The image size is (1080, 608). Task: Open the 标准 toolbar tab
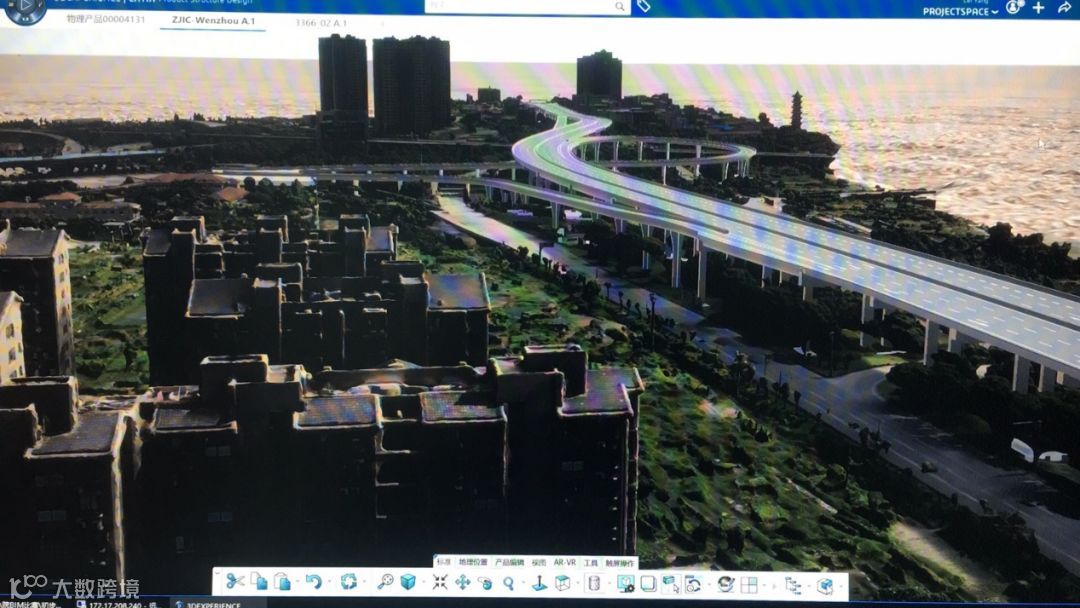coord(444,563)
